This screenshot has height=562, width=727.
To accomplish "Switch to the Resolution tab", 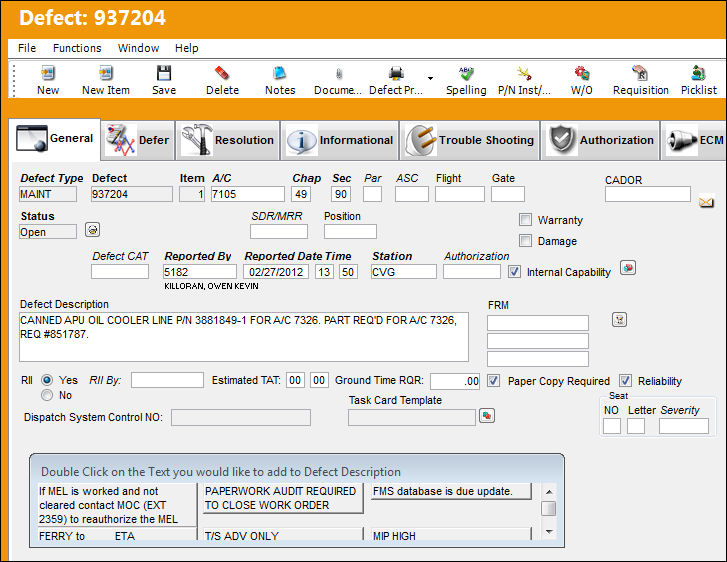I will point(228,140).
